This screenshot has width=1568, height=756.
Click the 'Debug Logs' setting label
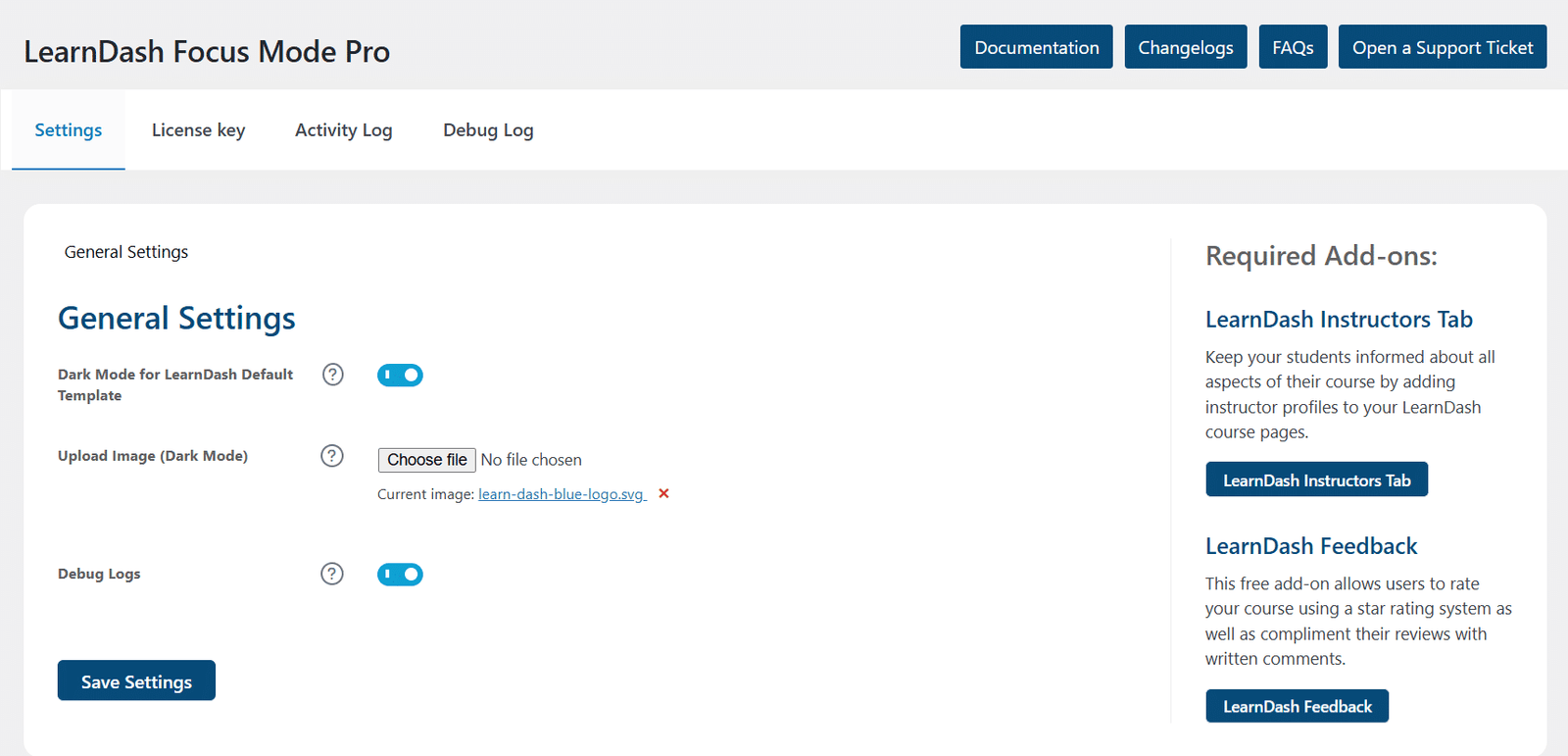pos(99,574)
